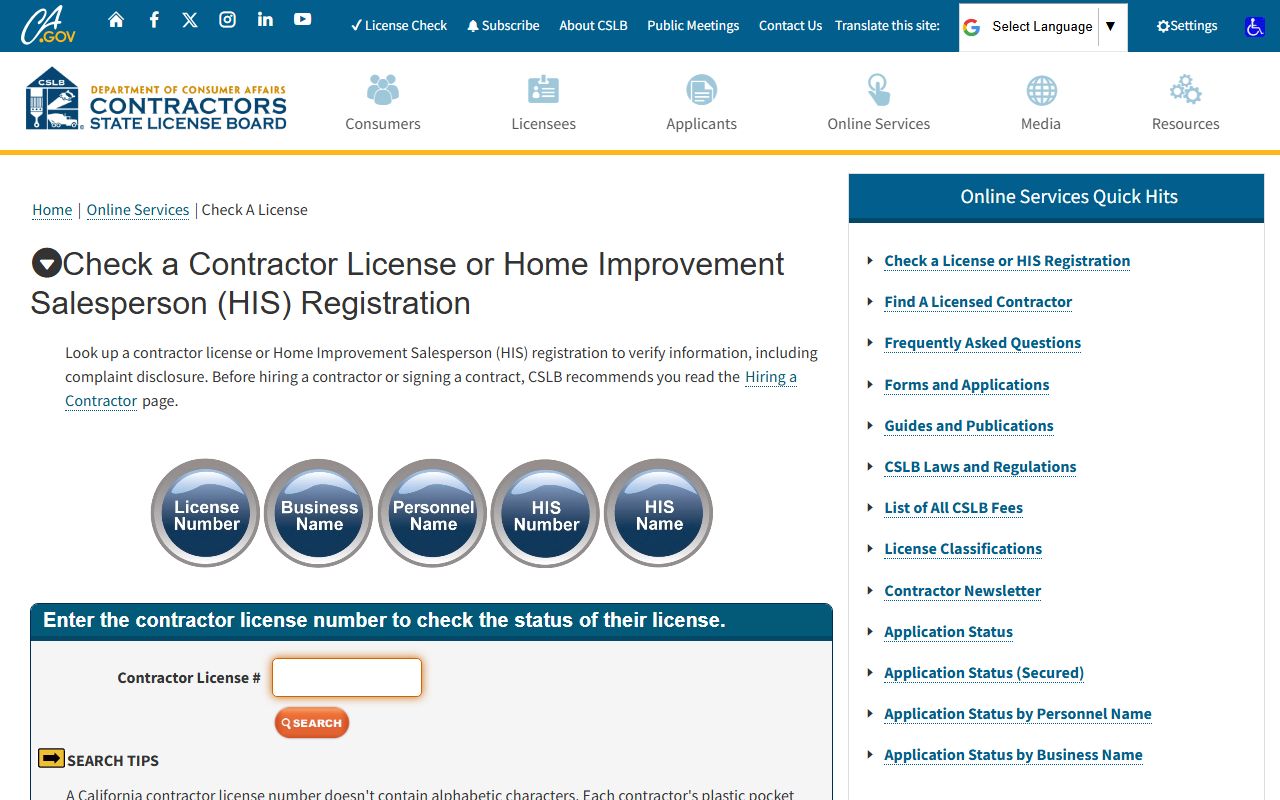This screenshot has height=800, width=1280.
Task: Open About CSLB page
Action: pyautogui.click(x=593, y=26)
